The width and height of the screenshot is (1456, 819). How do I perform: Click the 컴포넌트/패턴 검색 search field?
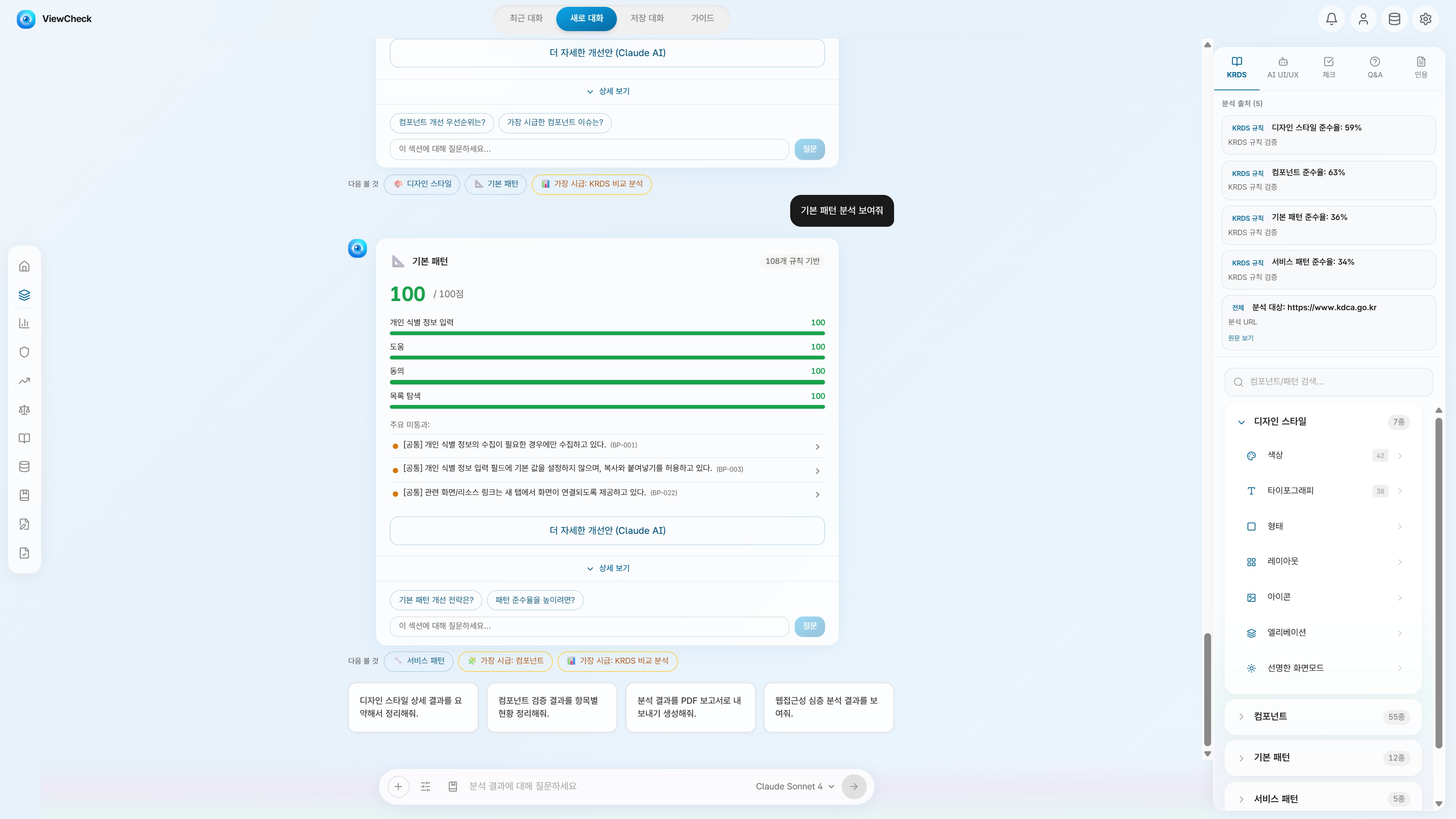pos(1328,382)
